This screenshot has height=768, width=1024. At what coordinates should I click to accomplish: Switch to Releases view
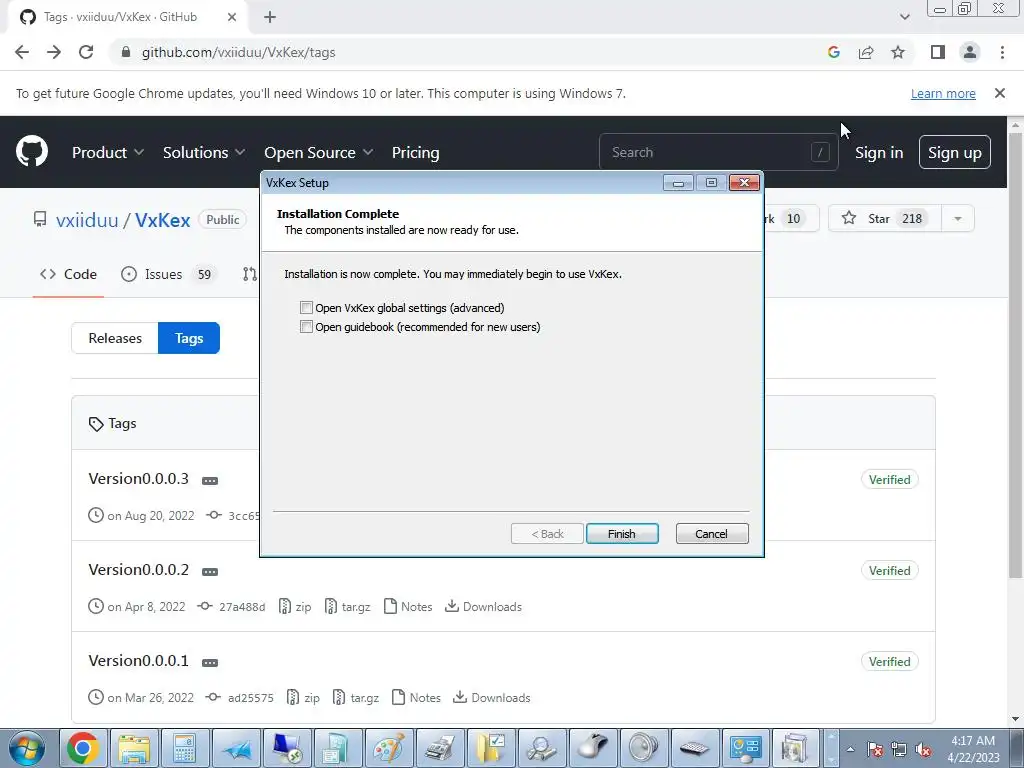(115, 338)
